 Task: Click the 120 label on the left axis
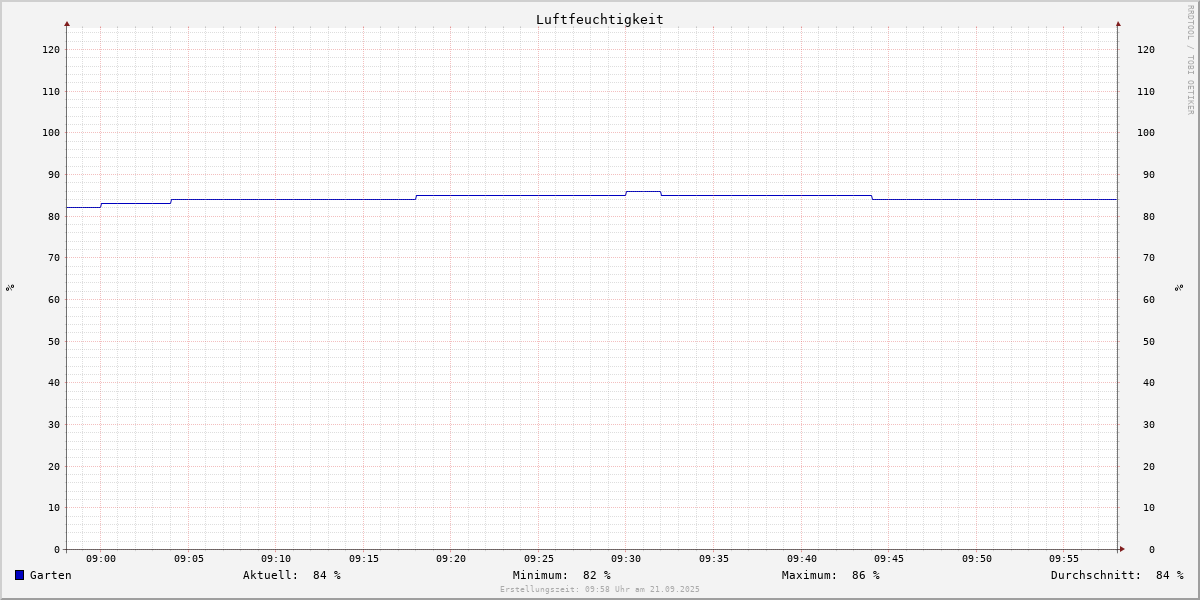(51, 49)
